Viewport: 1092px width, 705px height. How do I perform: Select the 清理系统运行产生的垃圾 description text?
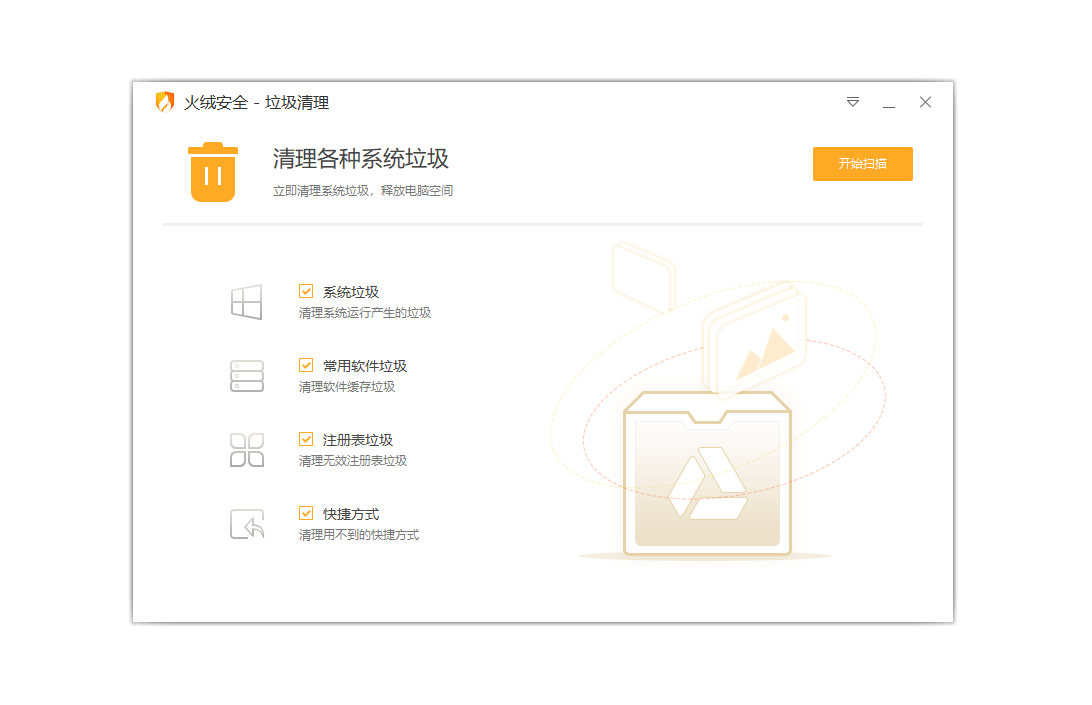click(366, 313)
